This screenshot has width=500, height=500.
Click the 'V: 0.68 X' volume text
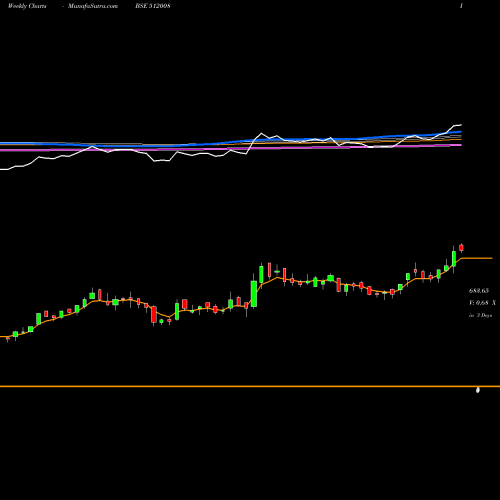point(482,303)
